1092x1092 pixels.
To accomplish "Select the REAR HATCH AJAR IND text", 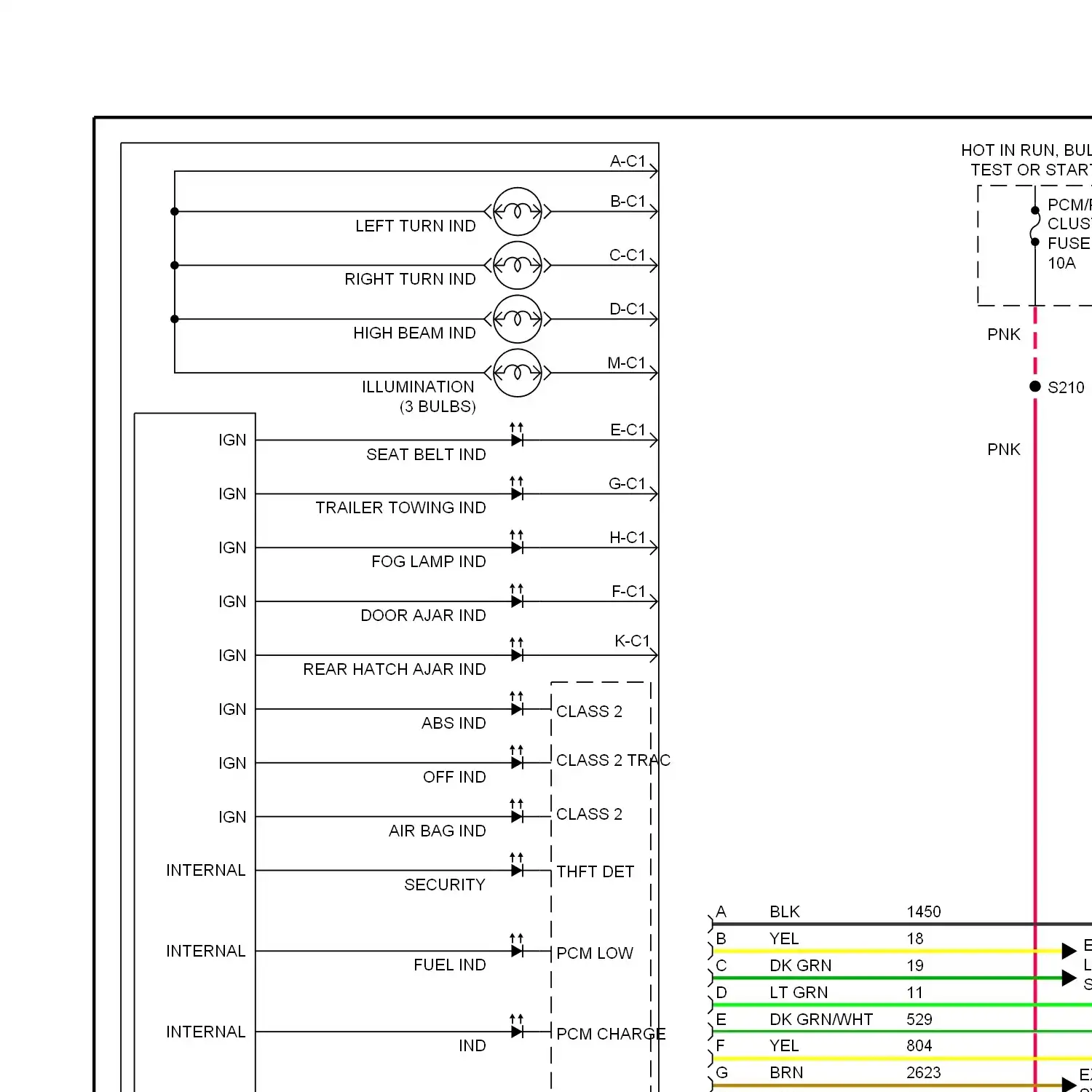I will pyautogui.click(x=395, y=669).
